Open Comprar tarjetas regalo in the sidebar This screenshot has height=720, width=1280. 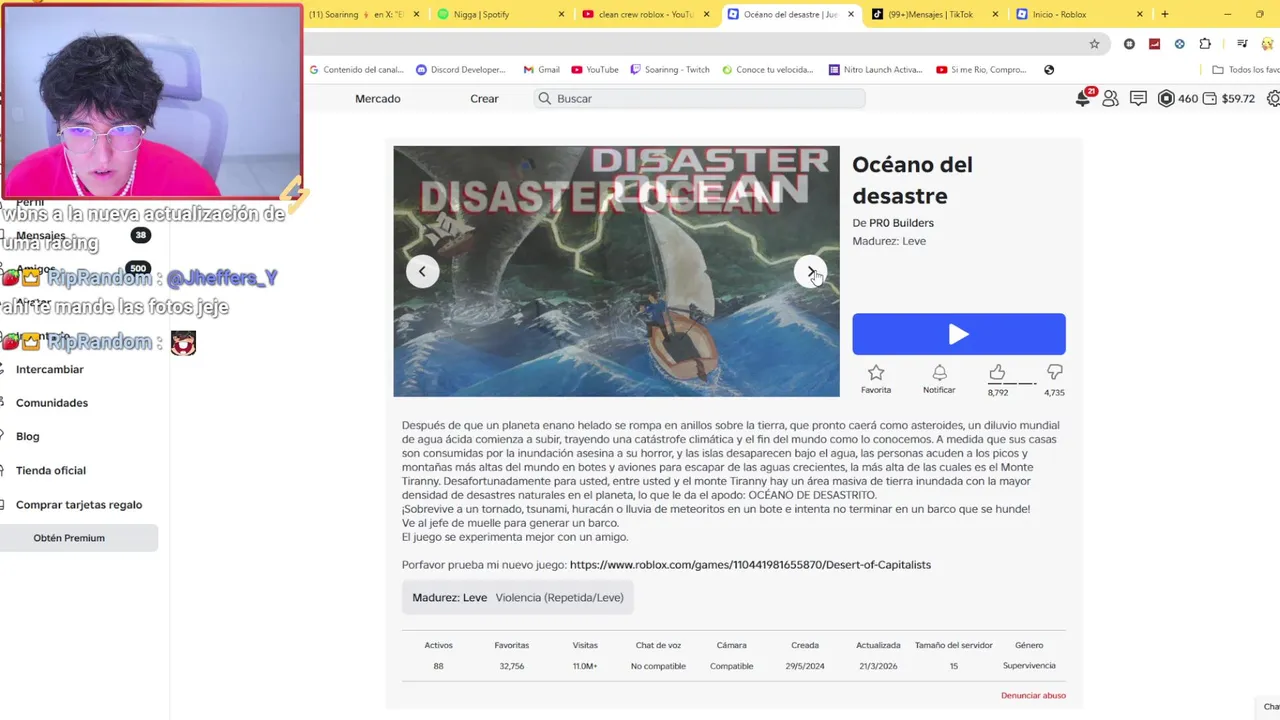tap(79, 505)
